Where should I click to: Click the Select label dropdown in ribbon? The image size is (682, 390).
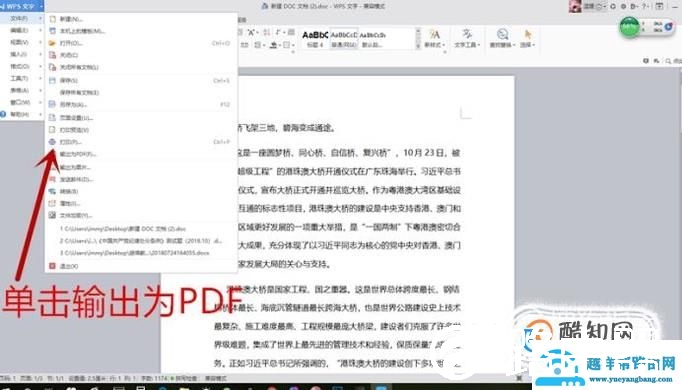click(527, 45)
